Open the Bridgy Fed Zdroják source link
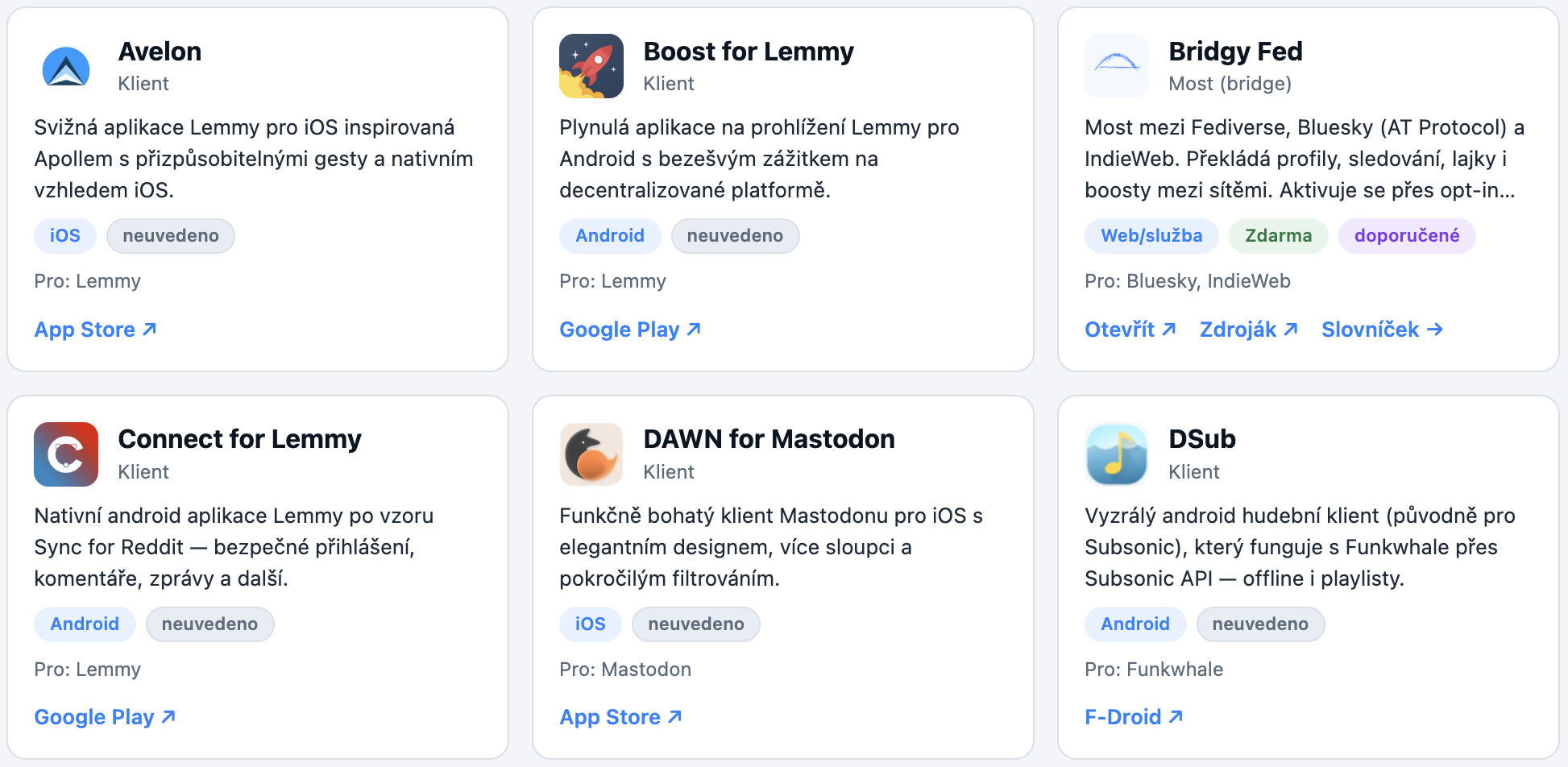 pyautogui.click(x=1248, y=330)
